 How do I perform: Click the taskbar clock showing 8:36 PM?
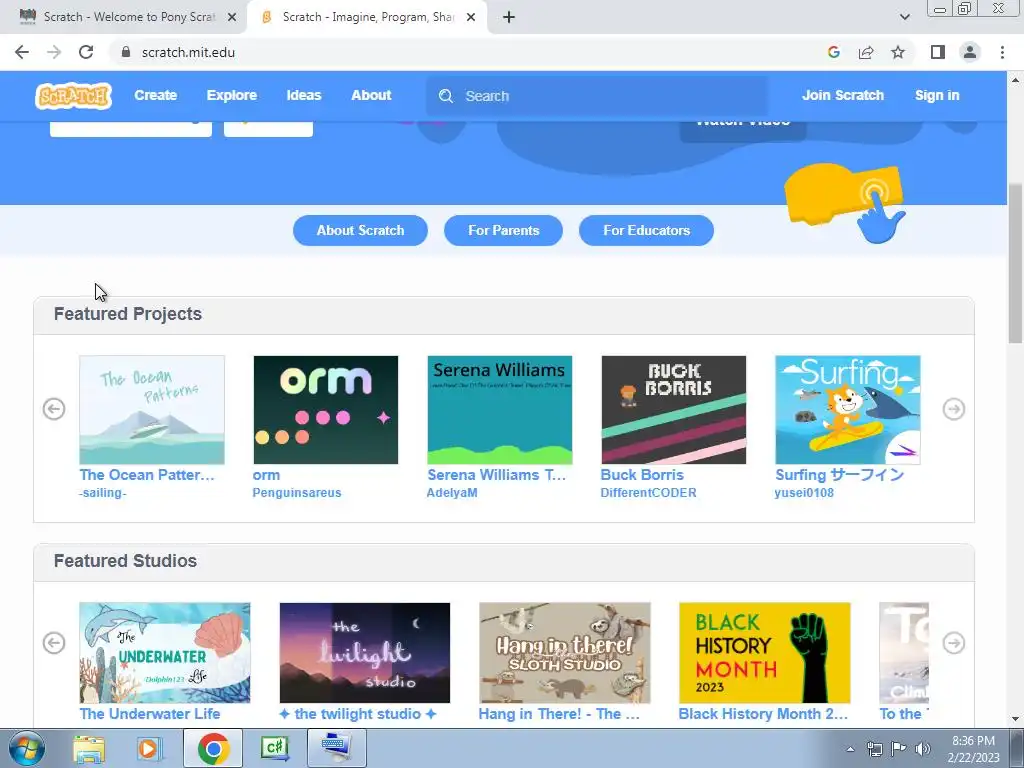click(x=973, y=749)
